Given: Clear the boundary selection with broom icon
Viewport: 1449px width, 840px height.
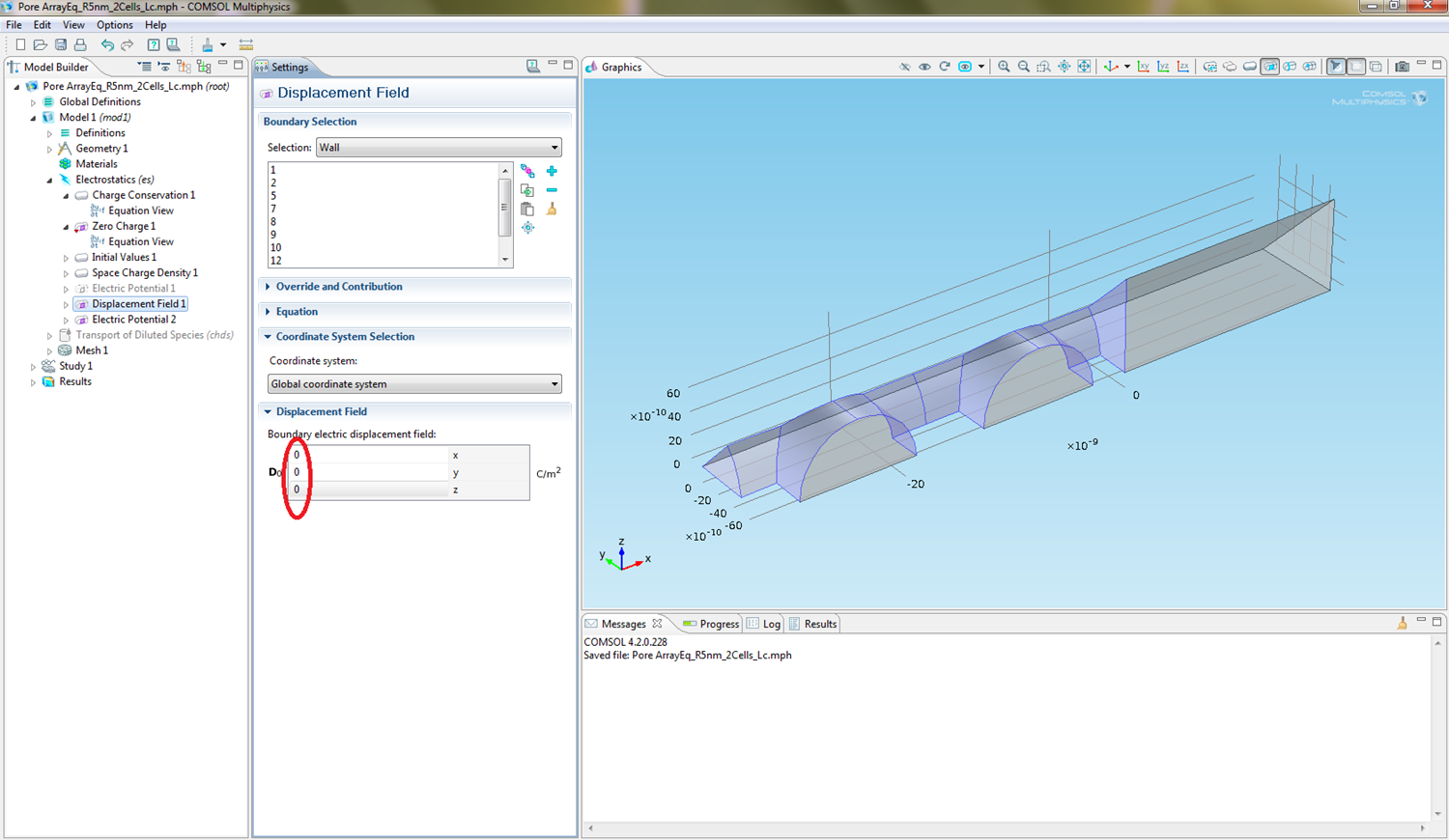Looking at the screenshot, I should (x=552, y=209).
